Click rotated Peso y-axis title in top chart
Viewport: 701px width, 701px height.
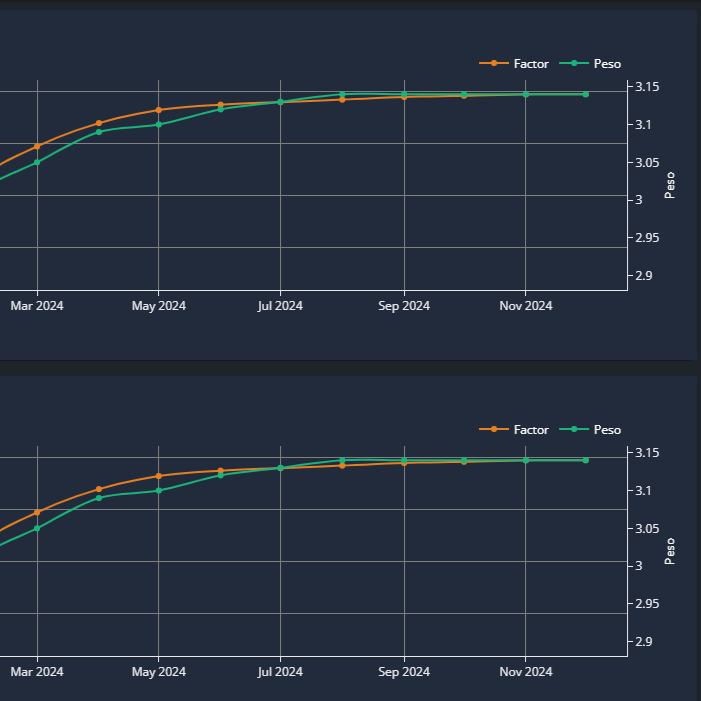670,186
